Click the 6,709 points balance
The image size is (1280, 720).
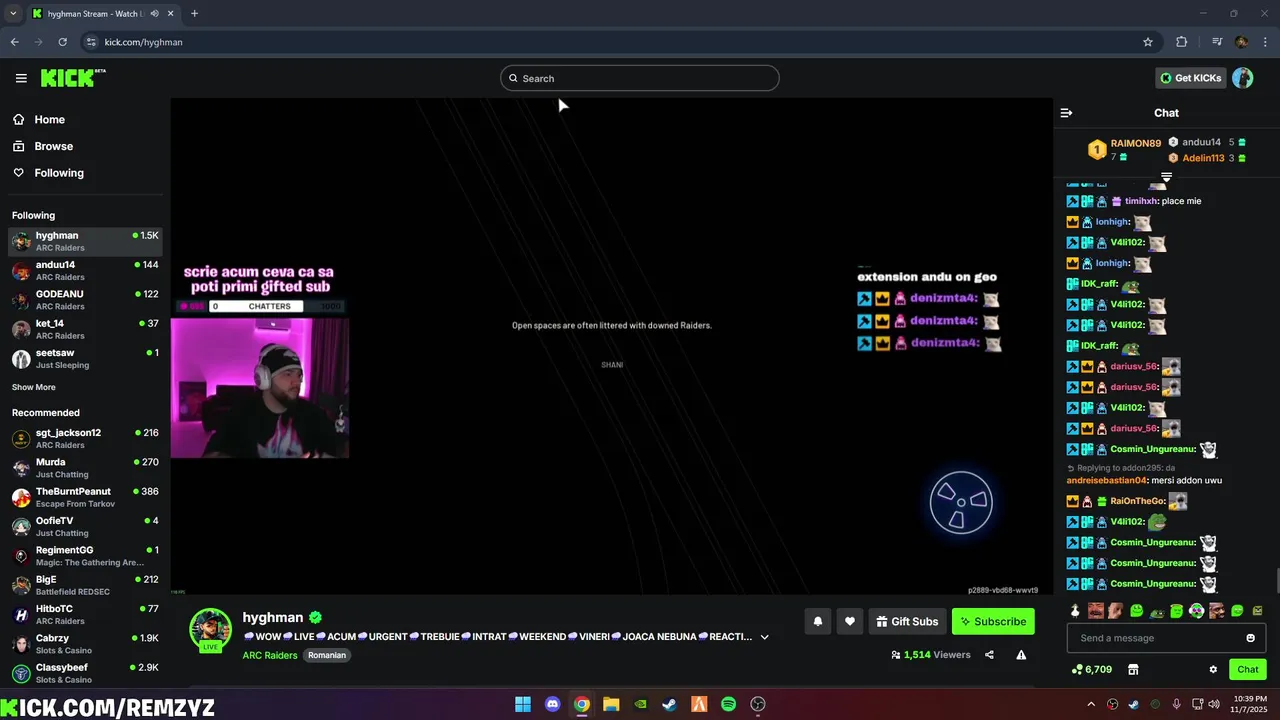pyautogui.click(x=1092, y=669)
